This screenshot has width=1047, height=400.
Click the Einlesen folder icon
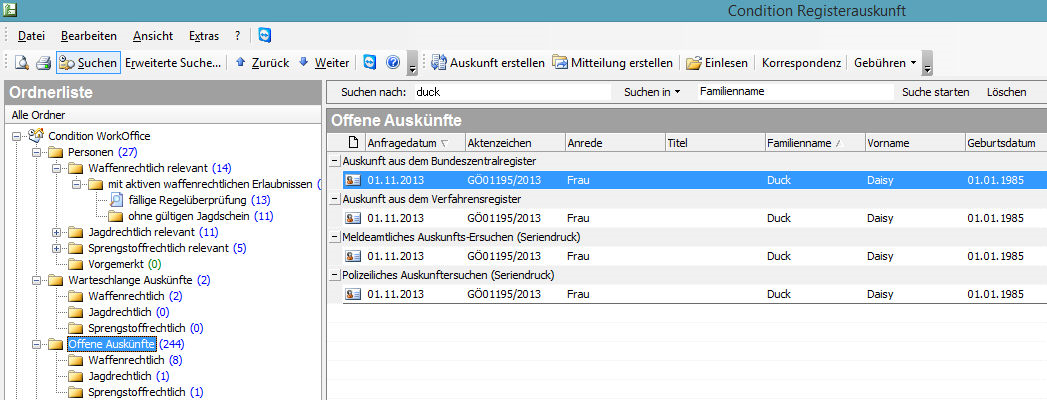693,63
